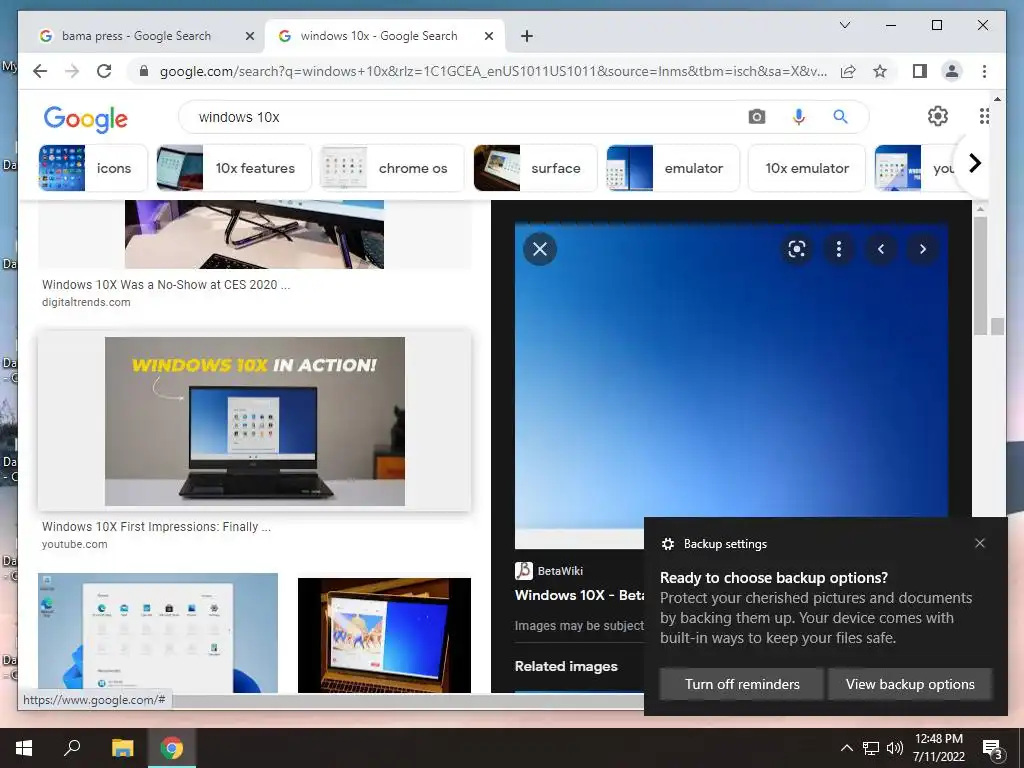Open the CES 2020 digitaltrends thumbnail
1024x768 pixels.
click(x=255, y=234)
